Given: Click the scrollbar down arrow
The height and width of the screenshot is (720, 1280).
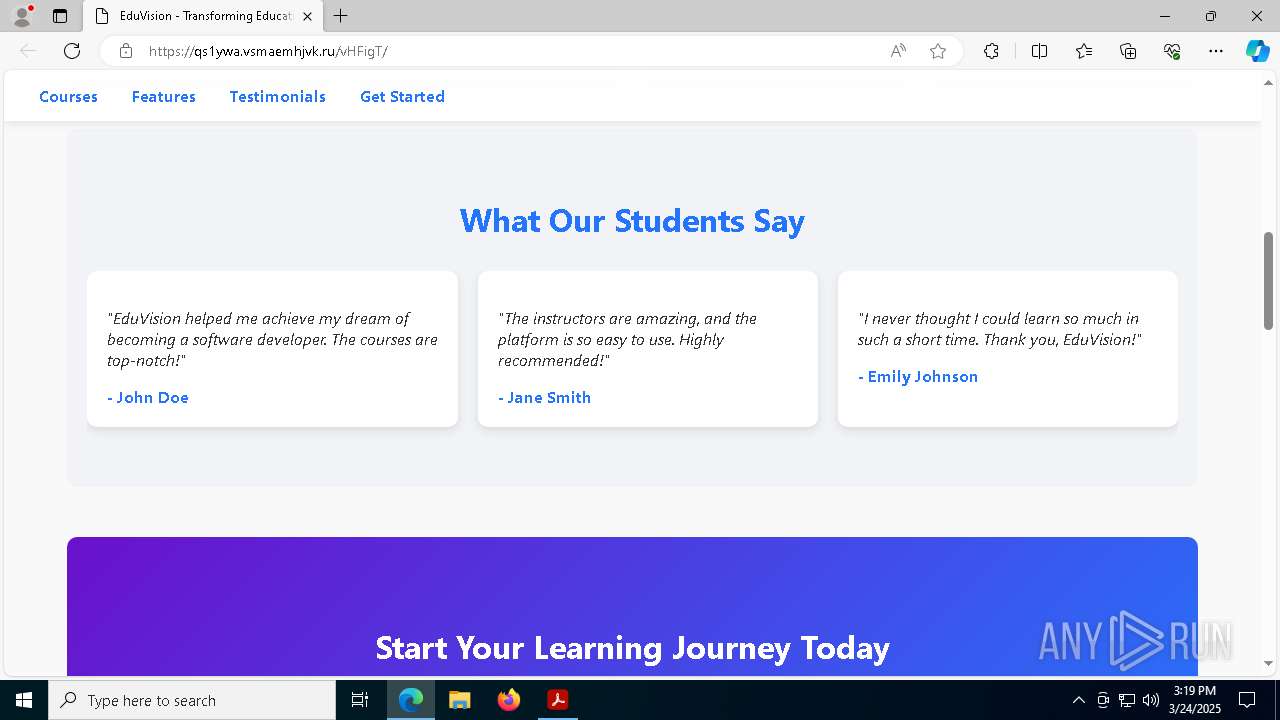Looking at the screenshot, I should 1268,663.
